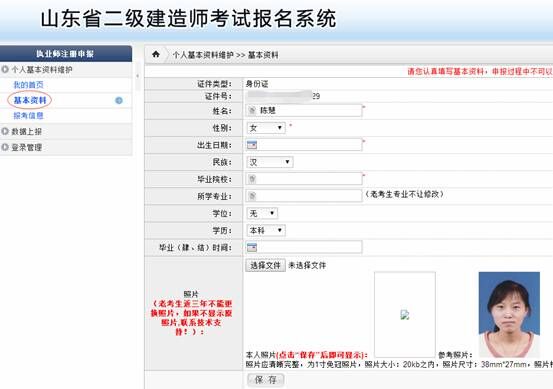Click 选择文件 button to upload photo
This screenshot has height=389, width=553.
[x=265, y=265]
